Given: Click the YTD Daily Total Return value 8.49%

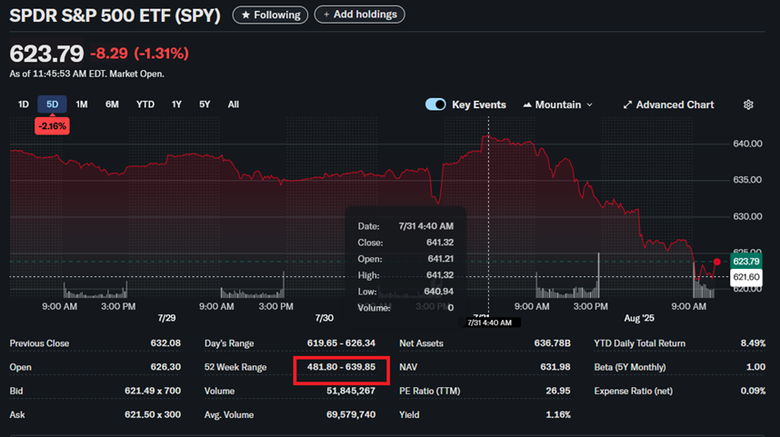Looking at the screenshot, I should pyautogui.click(x=753, y=343).
